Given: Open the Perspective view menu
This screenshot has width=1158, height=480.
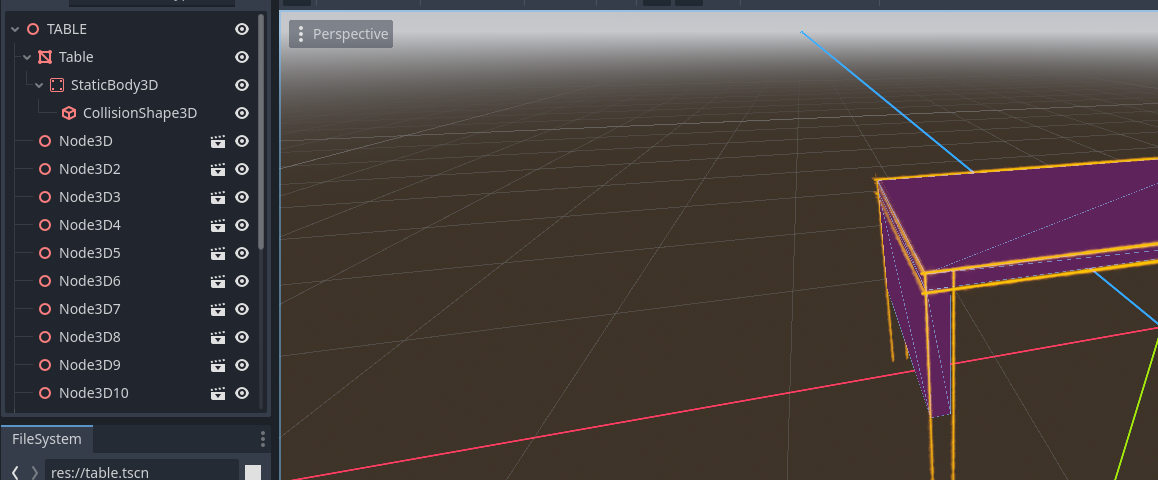Looking at the screenshot, I should (x=340, y=34).
